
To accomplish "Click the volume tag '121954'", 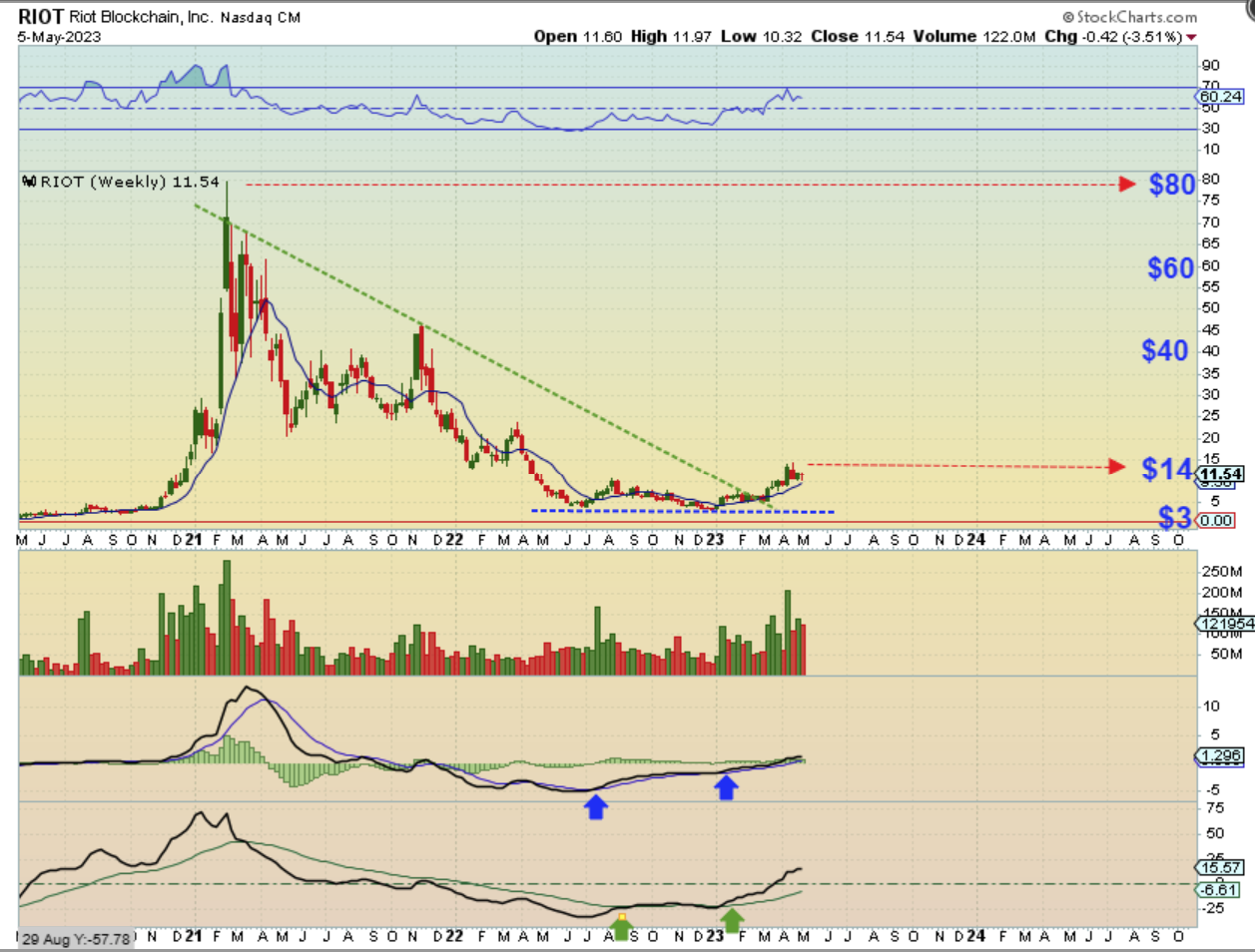I will pos(1226,624).
